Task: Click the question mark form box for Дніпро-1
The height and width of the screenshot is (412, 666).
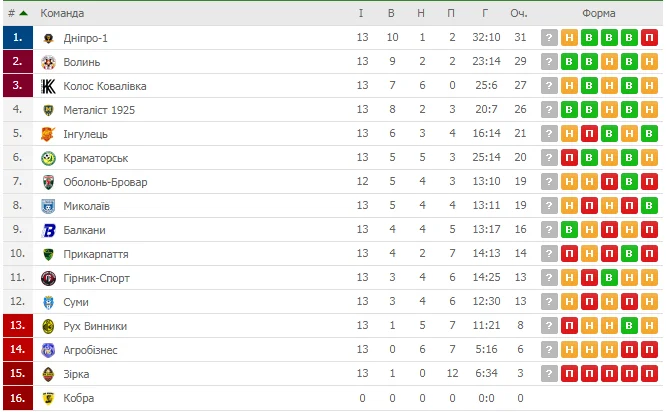Action: point(549,38)
